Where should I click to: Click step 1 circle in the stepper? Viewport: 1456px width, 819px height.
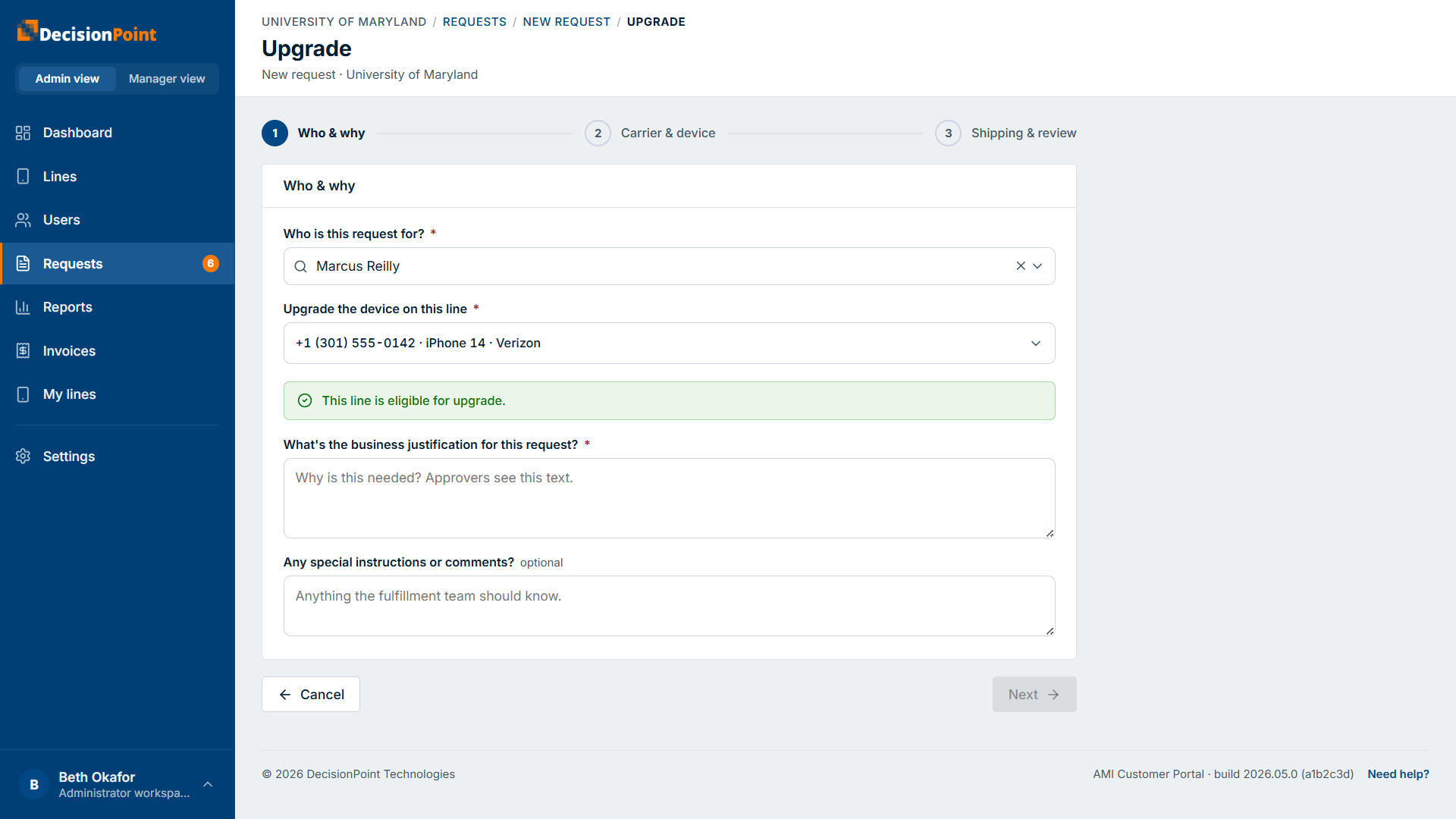(x=275, y=133)
